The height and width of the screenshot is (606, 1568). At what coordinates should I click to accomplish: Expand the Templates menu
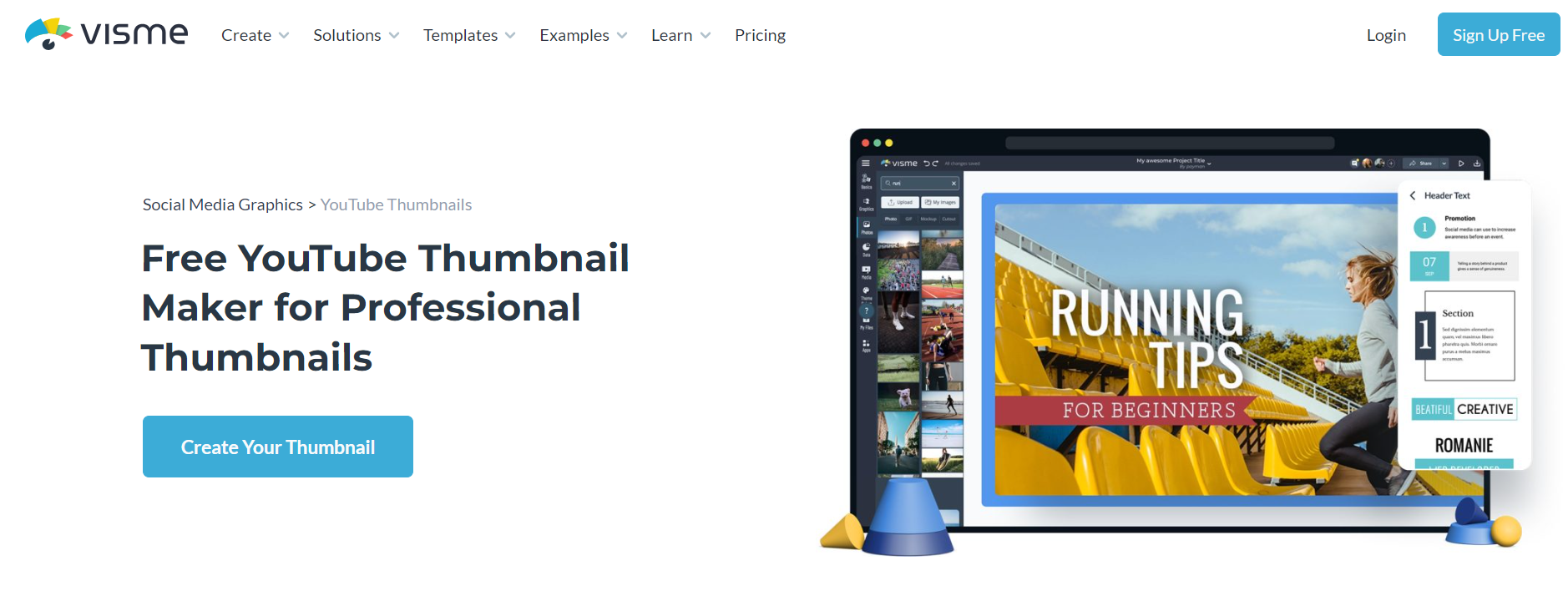tap(469, 35)
